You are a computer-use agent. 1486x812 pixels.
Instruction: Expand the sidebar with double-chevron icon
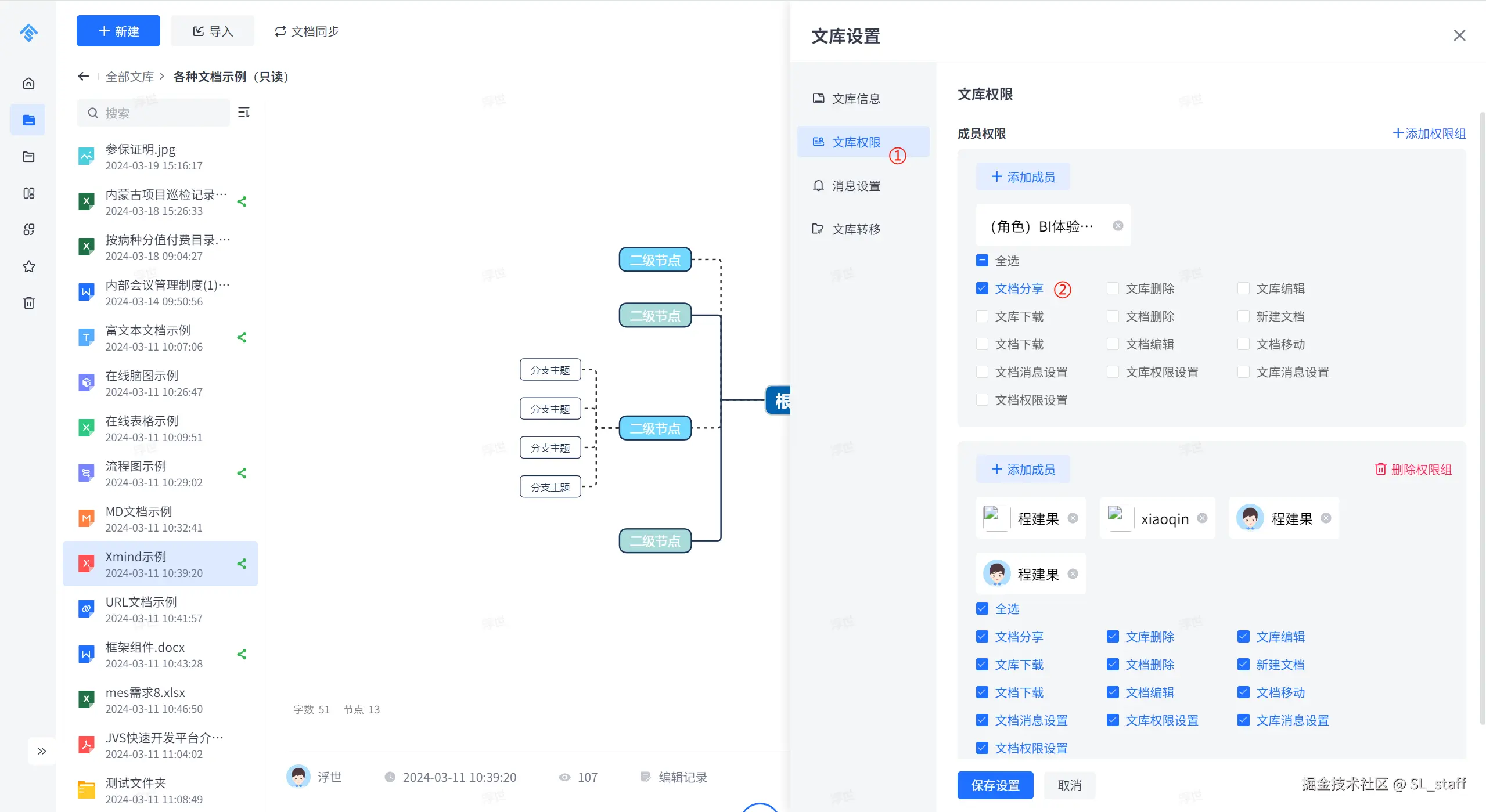tap(42, 751)
